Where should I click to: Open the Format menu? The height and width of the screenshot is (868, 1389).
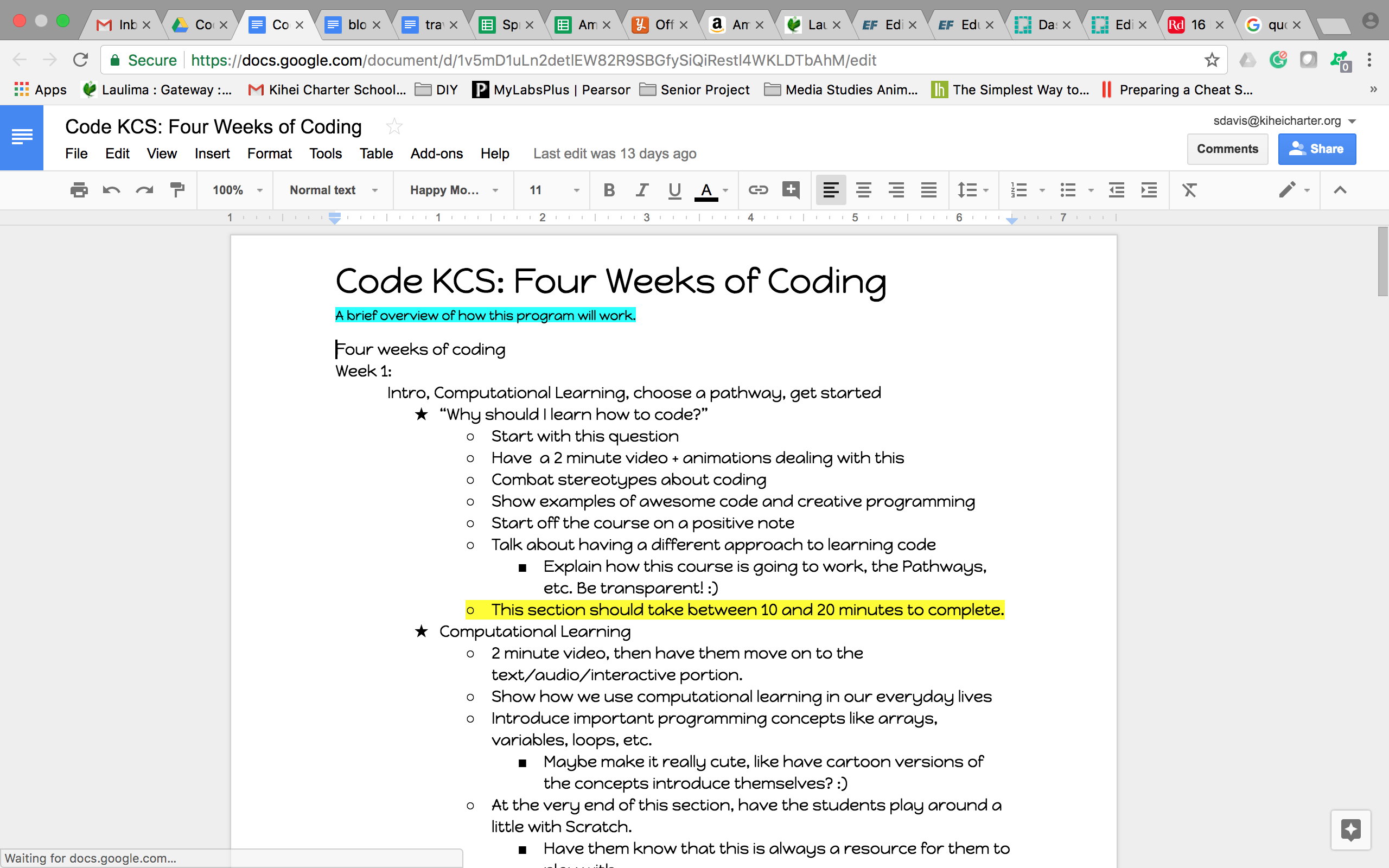[269, 154]
